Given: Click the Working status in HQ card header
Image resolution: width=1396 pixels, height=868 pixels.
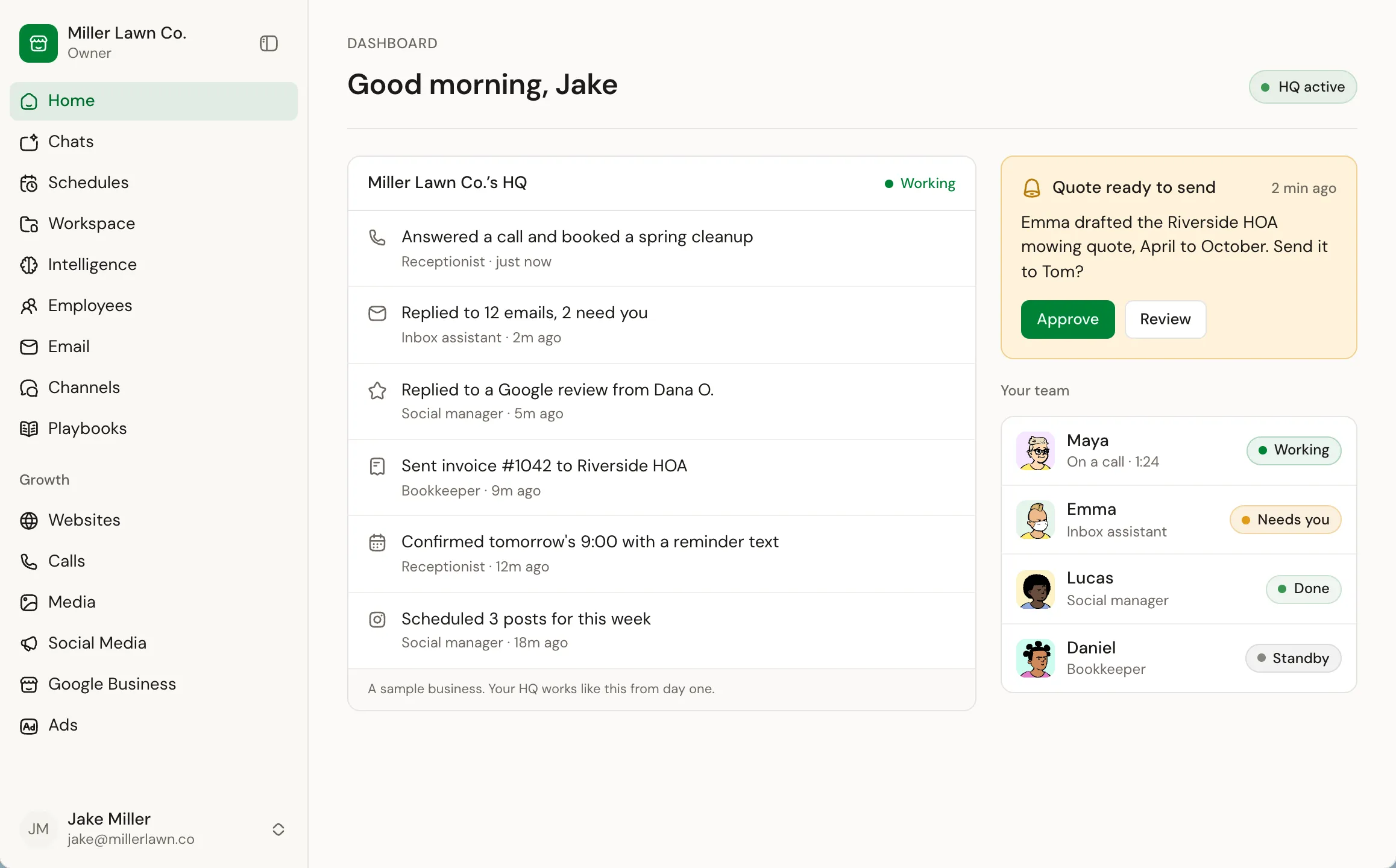Looking at the screenshot, I should [920, 183].
